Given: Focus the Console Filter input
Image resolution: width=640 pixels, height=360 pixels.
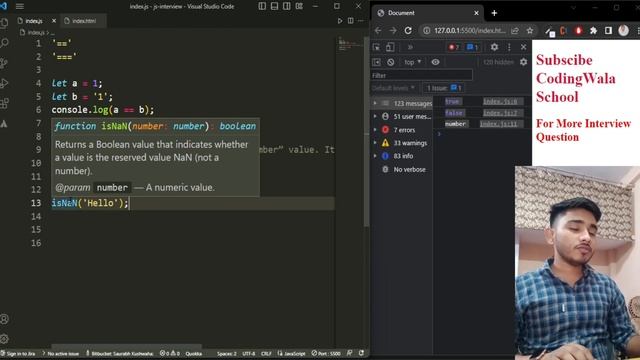Looking at the screenshot, I should click(x=422, y=75).
